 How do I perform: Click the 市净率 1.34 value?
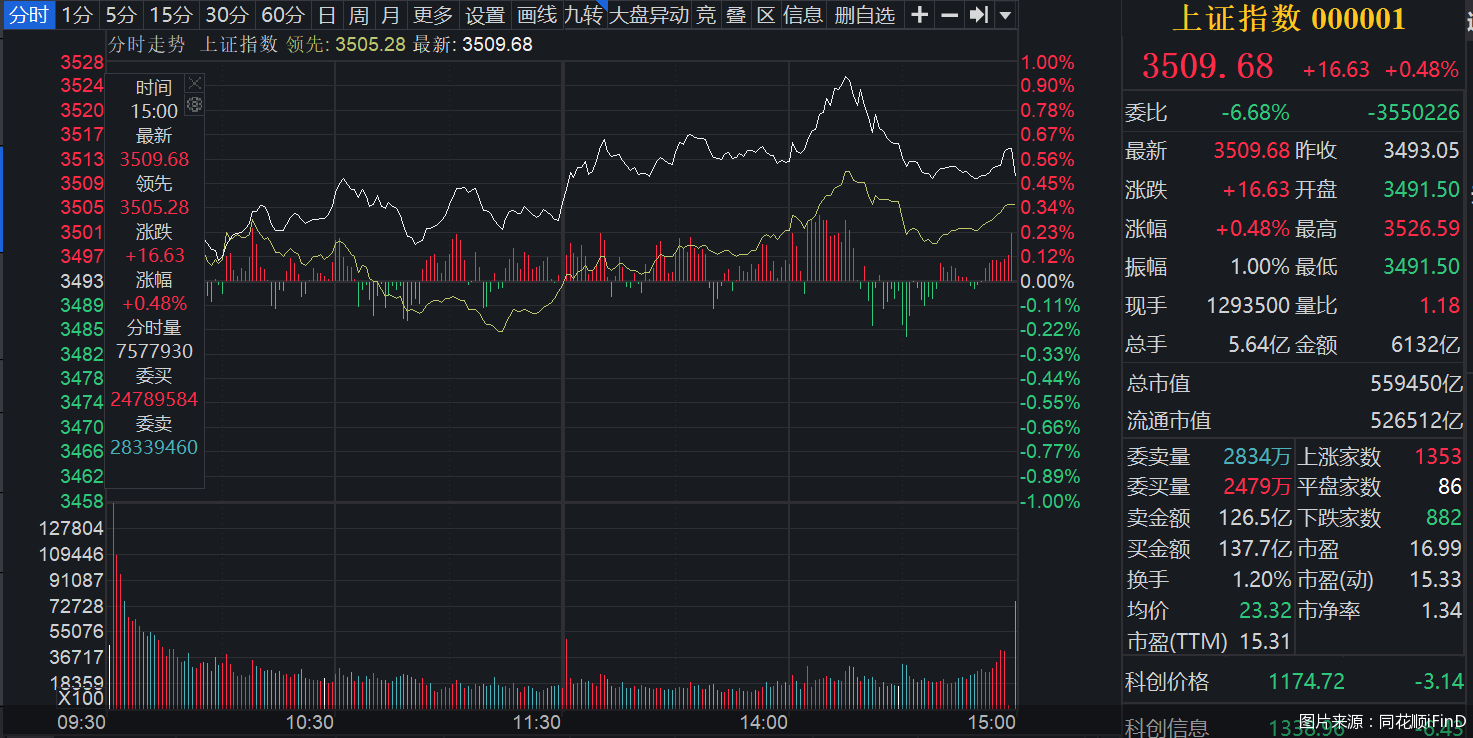[1441, 610]
